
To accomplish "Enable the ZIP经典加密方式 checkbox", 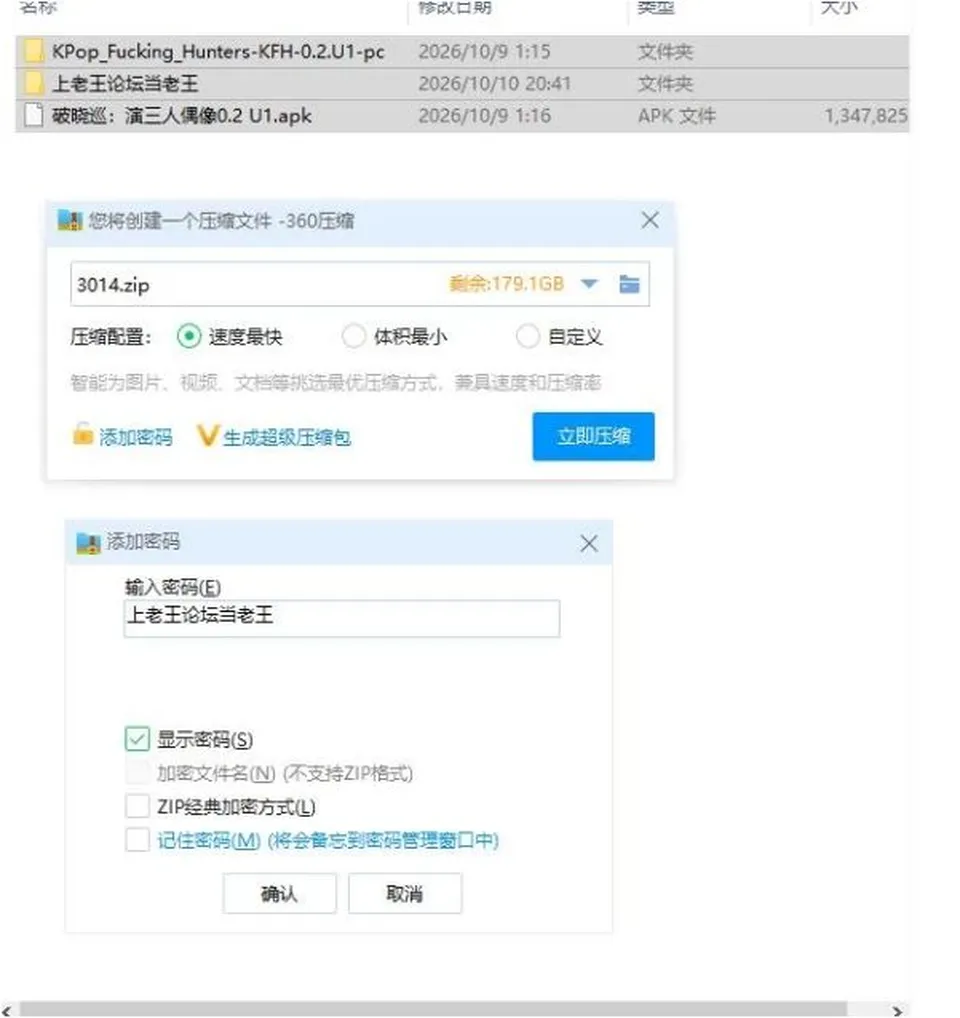I will pos(138,806).
